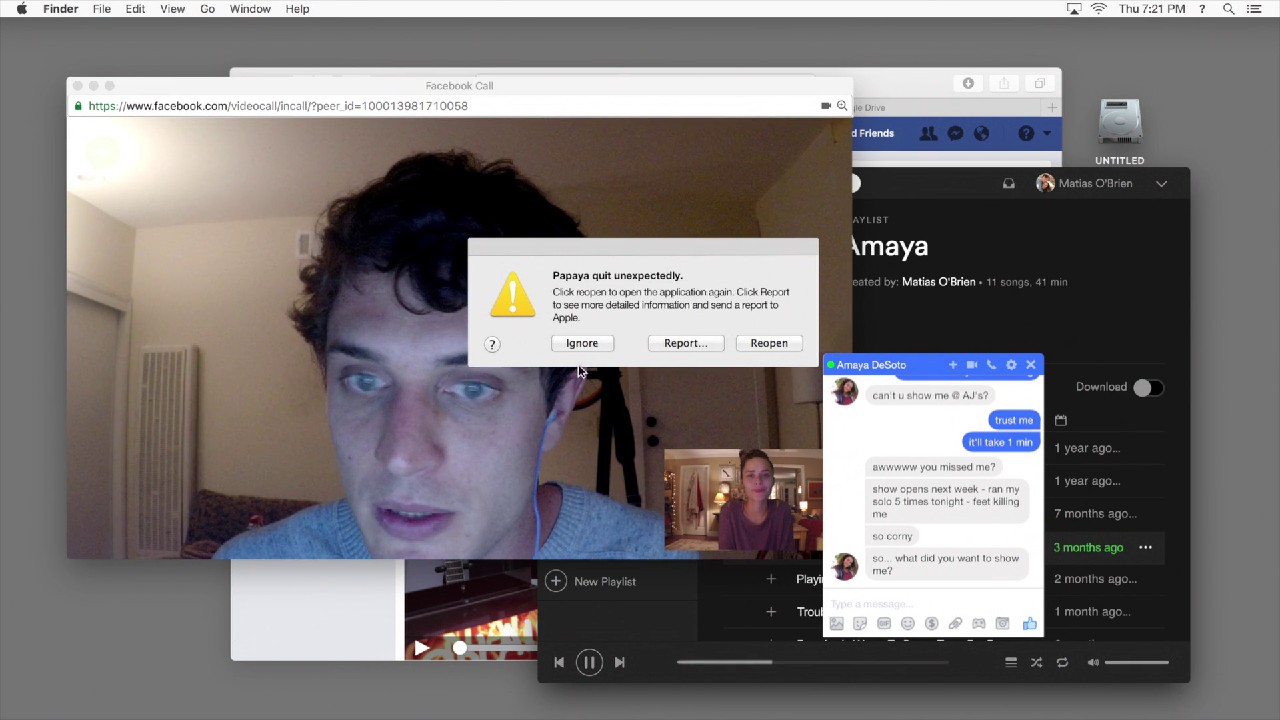Open the play queue icon in music player
This screenshot has height=720, width=1280.
(x=1011, y=662)
